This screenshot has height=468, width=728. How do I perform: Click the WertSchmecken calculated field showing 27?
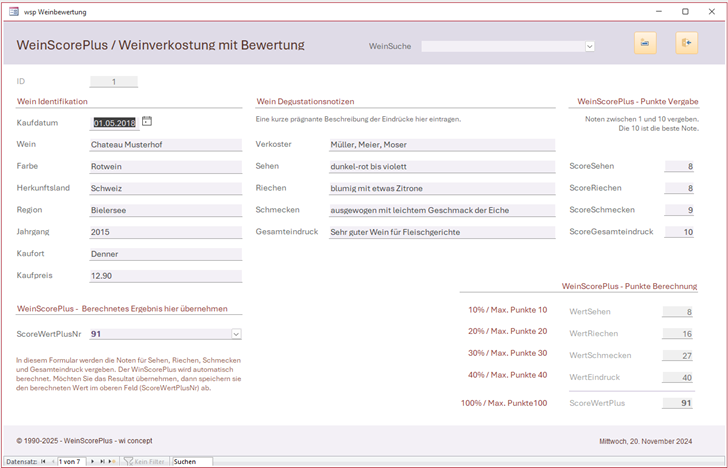[x=677, y=356]
